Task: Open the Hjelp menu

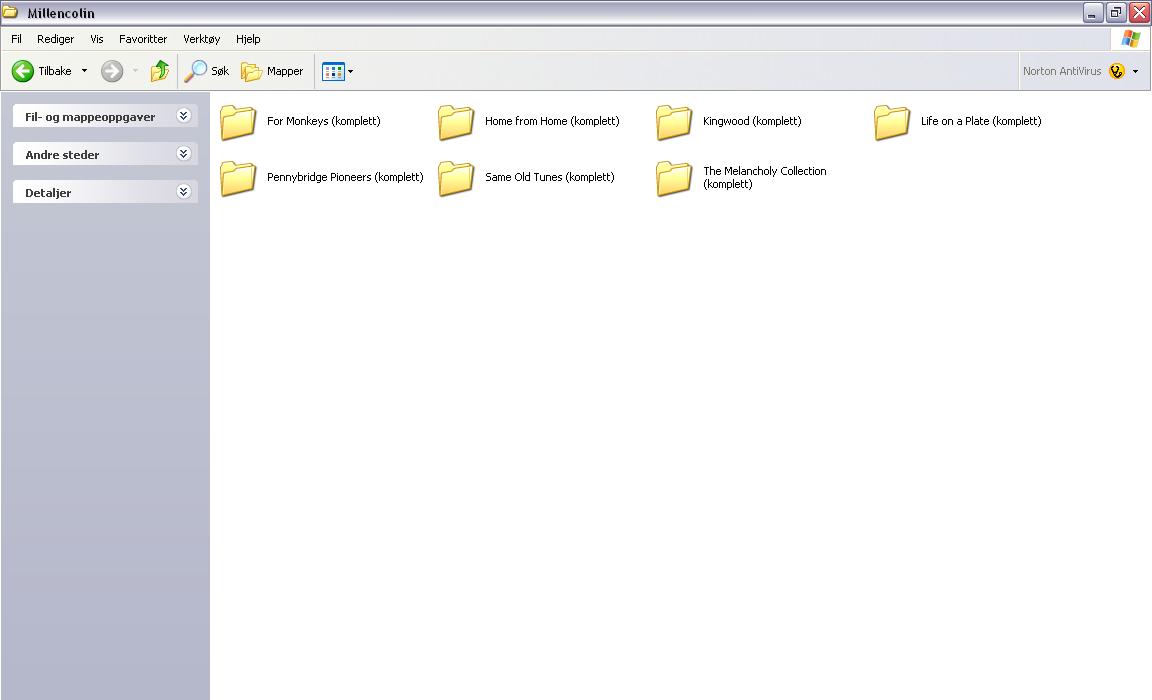Action: tap(248, 39)
